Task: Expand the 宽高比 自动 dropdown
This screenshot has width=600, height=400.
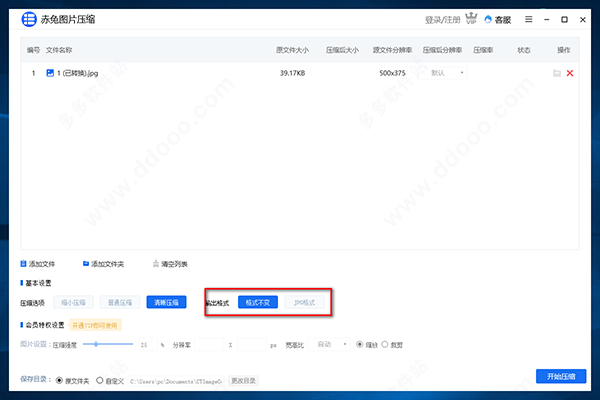Action: [329, 344]
